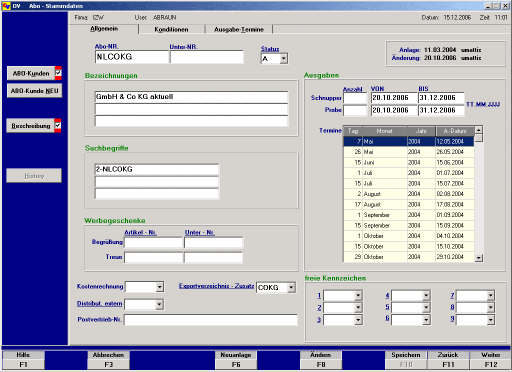
Task: Open the Beschreibung button
Action: [31, 126]
